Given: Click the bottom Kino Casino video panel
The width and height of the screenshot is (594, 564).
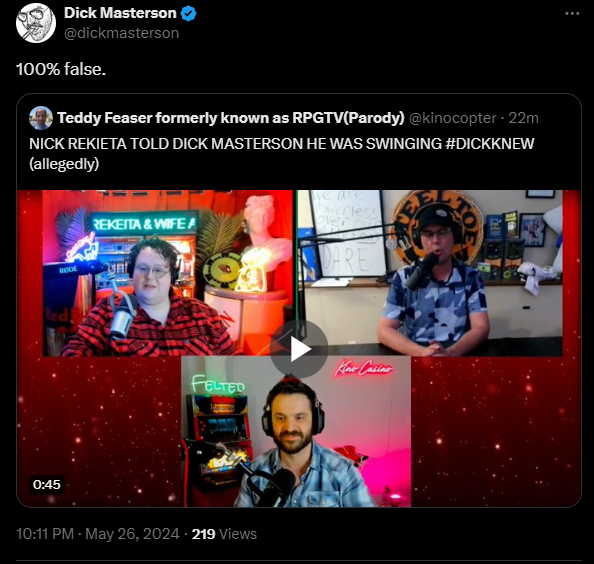Looking at the screenshot, I should click(x=296, y=431).
